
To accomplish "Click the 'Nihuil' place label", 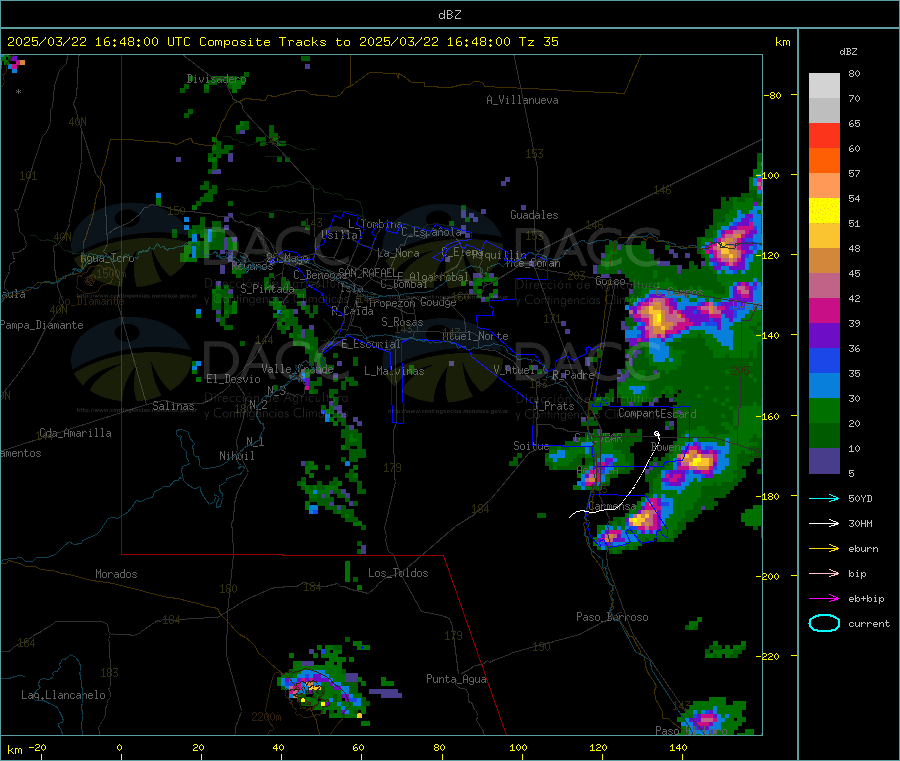I will click(236, 456).
